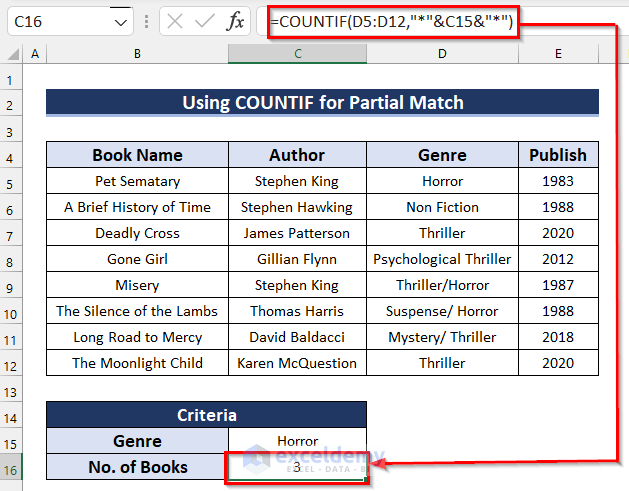Image resolution: width=629 pixels, height=491 pixels.
Task: Click the Horror criteria cell C15
Action: point(297,441)
